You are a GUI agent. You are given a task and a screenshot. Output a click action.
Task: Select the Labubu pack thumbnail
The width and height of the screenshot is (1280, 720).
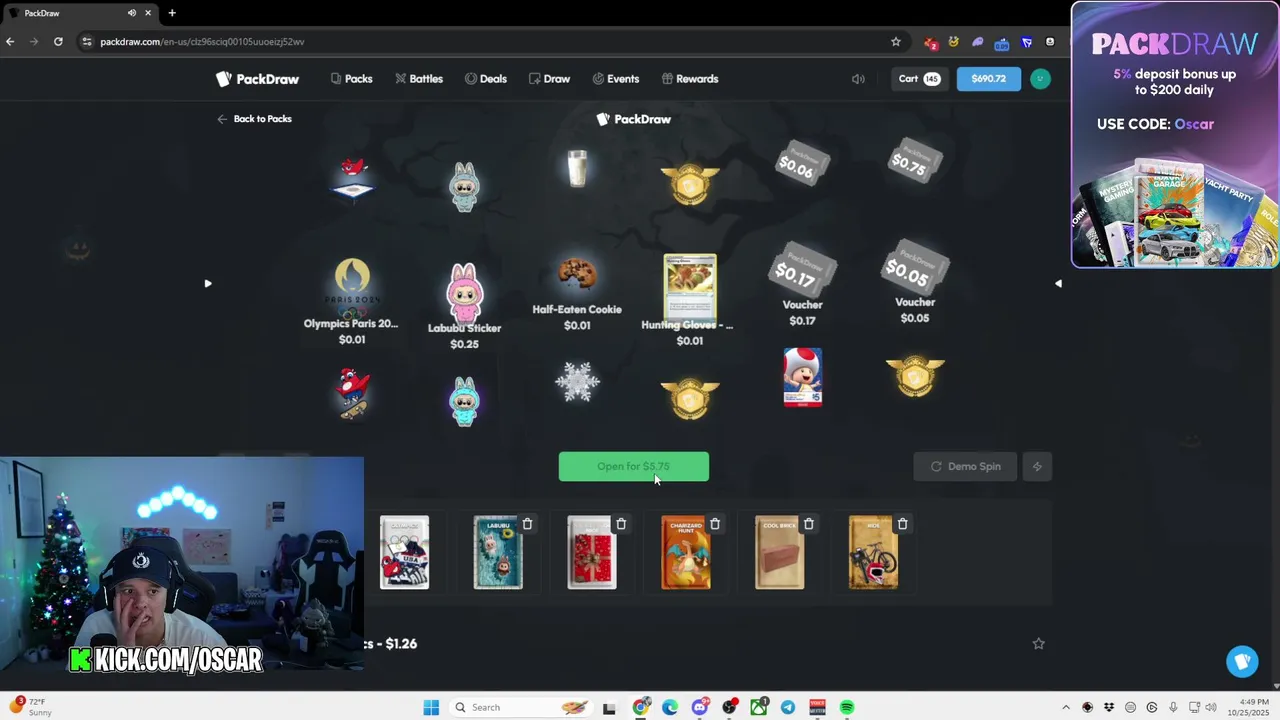[x=497, y=552]
